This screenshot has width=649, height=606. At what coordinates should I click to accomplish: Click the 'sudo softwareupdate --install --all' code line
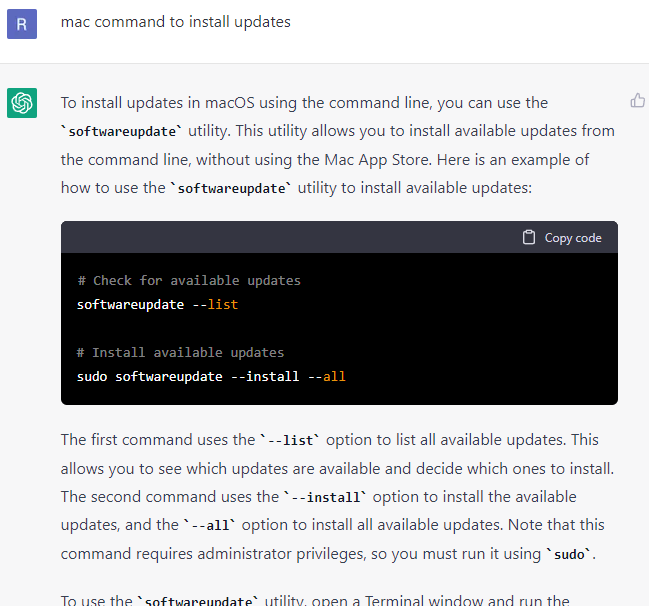pyautogui.click(x=211, y=377)
